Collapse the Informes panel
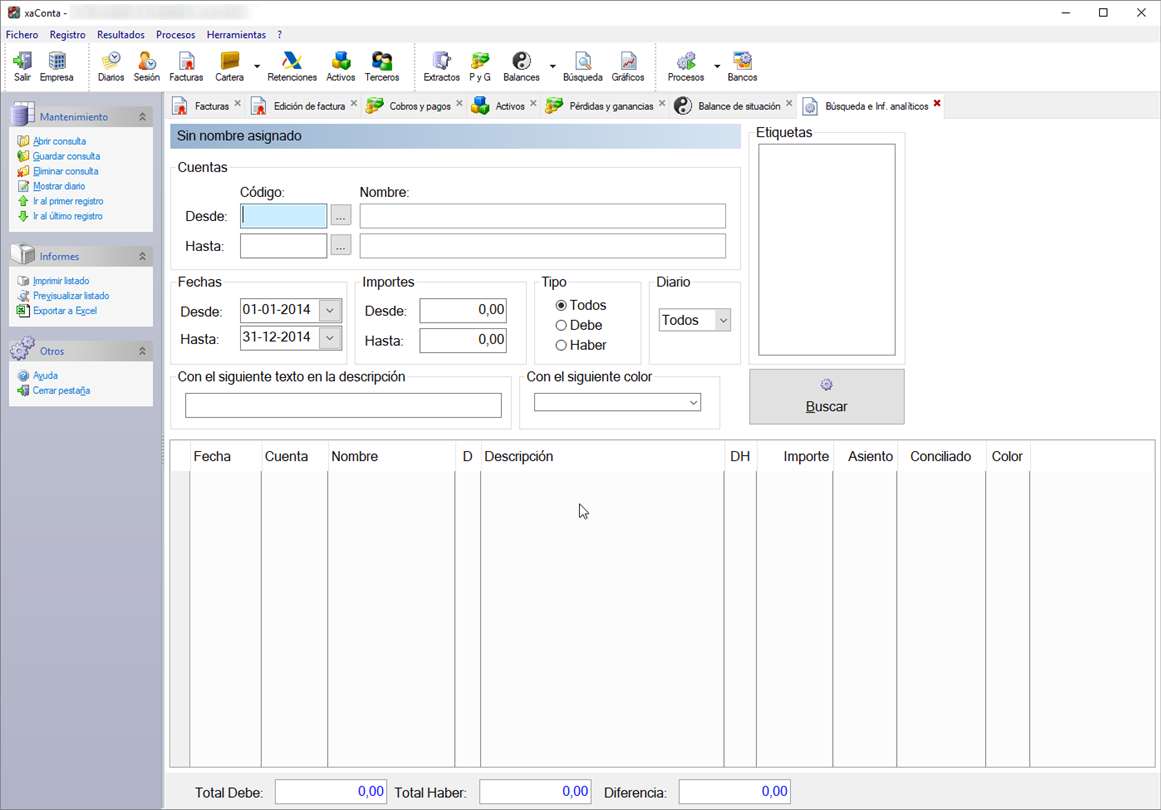1161x810 pixels. coord(142,256)
